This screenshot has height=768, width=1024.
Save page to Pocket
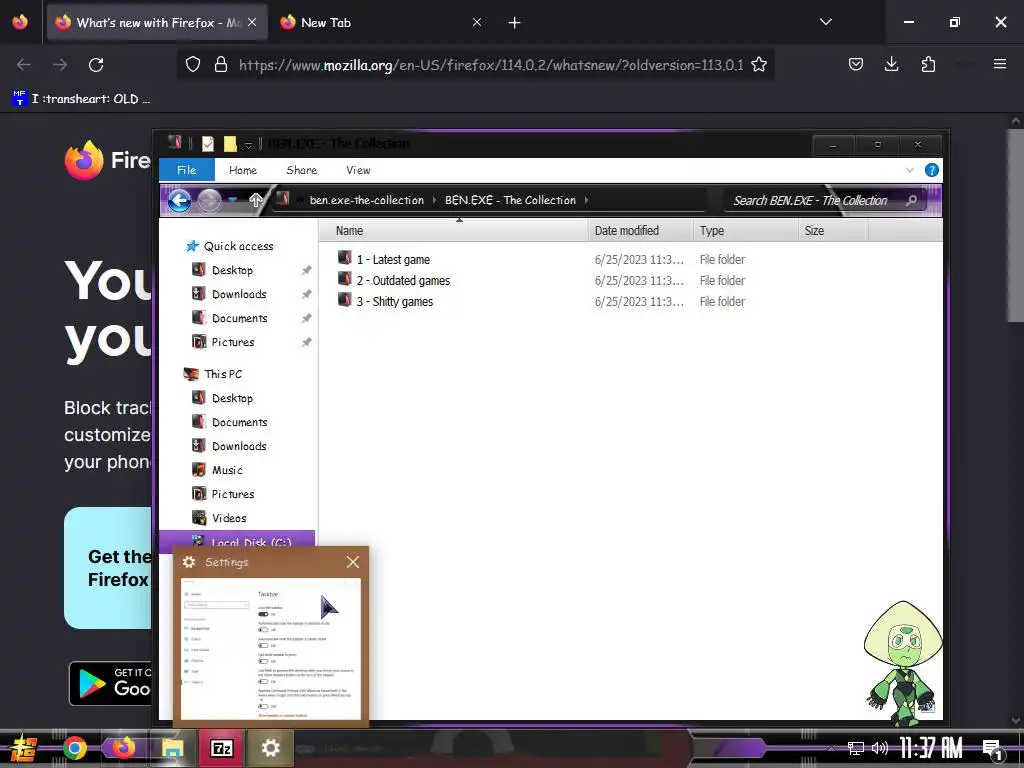coord(856,64)
